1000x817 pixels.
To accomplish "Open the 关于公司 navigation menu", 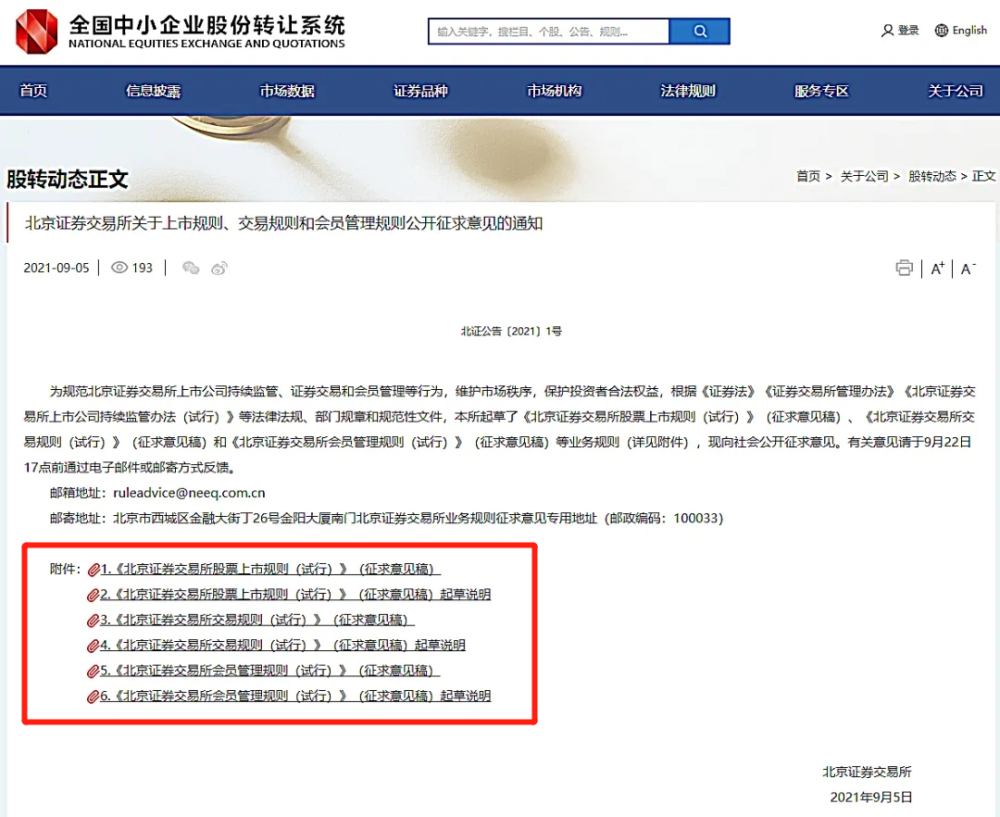I will pyautogui.click(x=955, y=91).
